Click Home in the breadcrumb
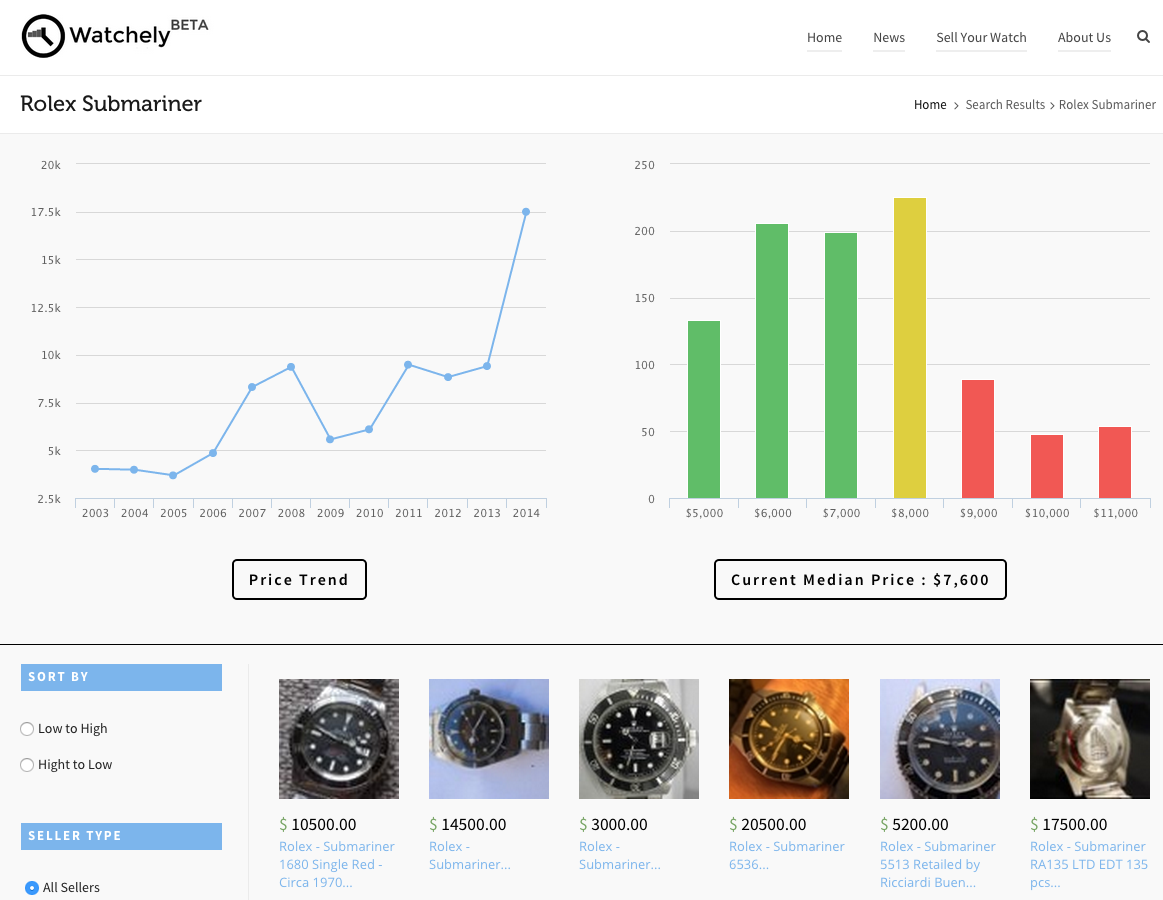Screen dimensions: 1163x900 point(929,105)
